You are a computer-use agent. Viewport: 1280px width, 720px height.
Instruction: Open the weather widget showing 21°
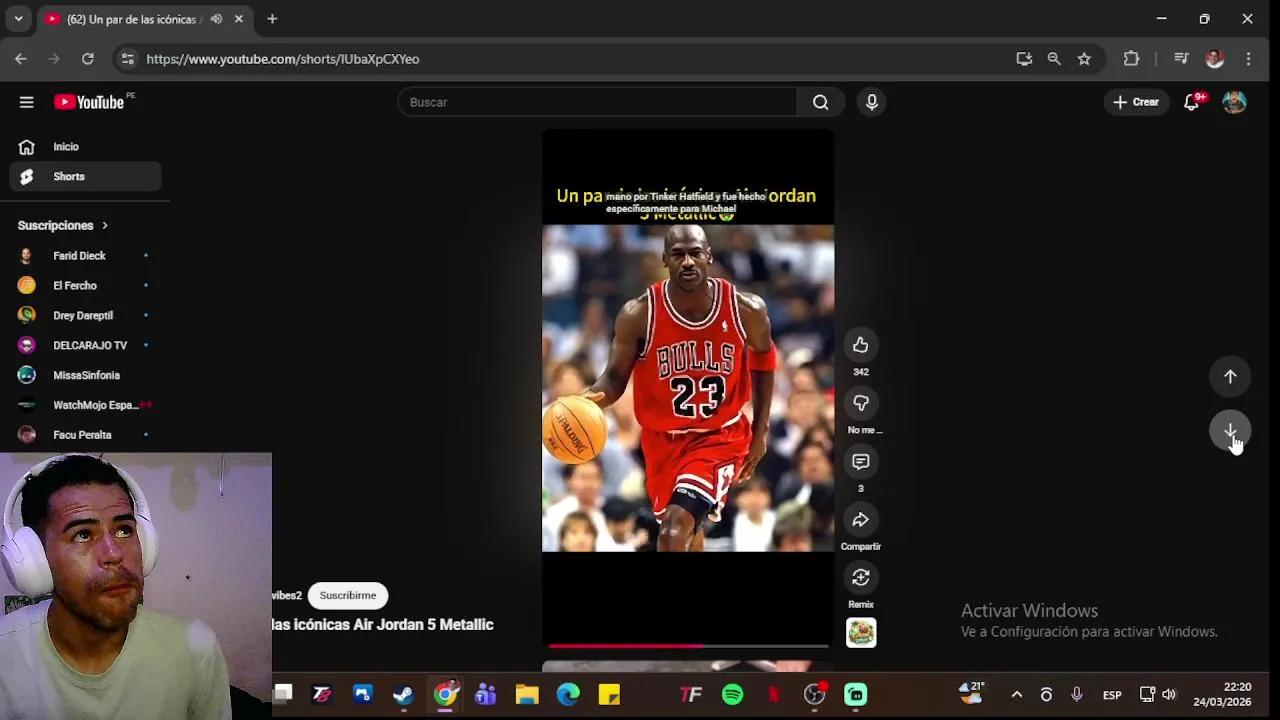[972, 691]
